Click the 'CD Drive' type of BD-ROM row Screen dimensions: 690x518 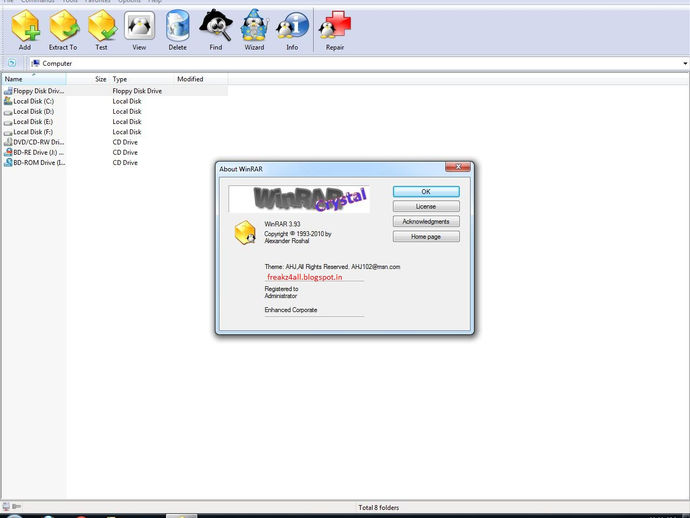click(x=125, y=162)
